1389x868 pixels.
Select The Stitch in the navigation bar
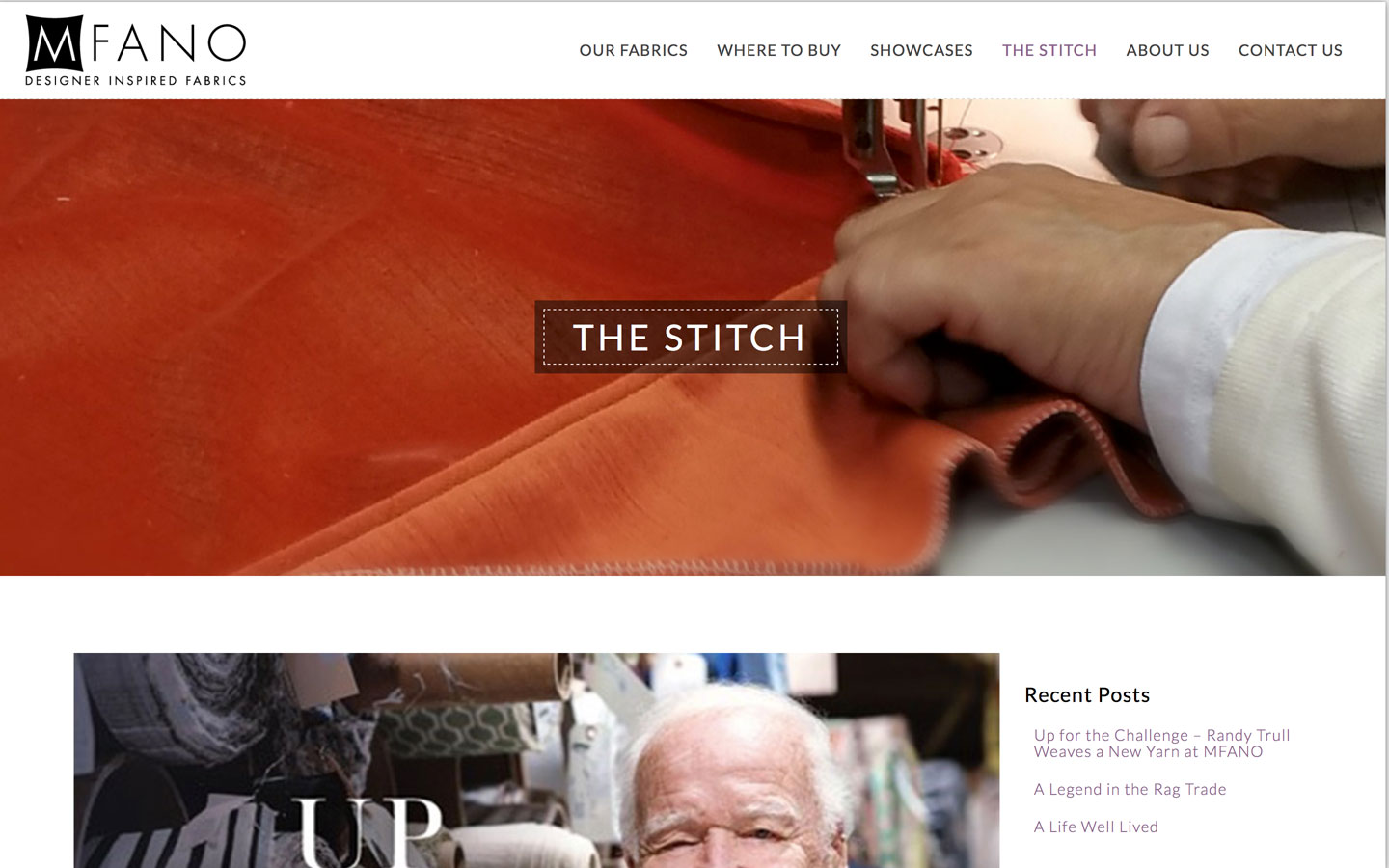pyautogui.click(x=1049, y=50)
